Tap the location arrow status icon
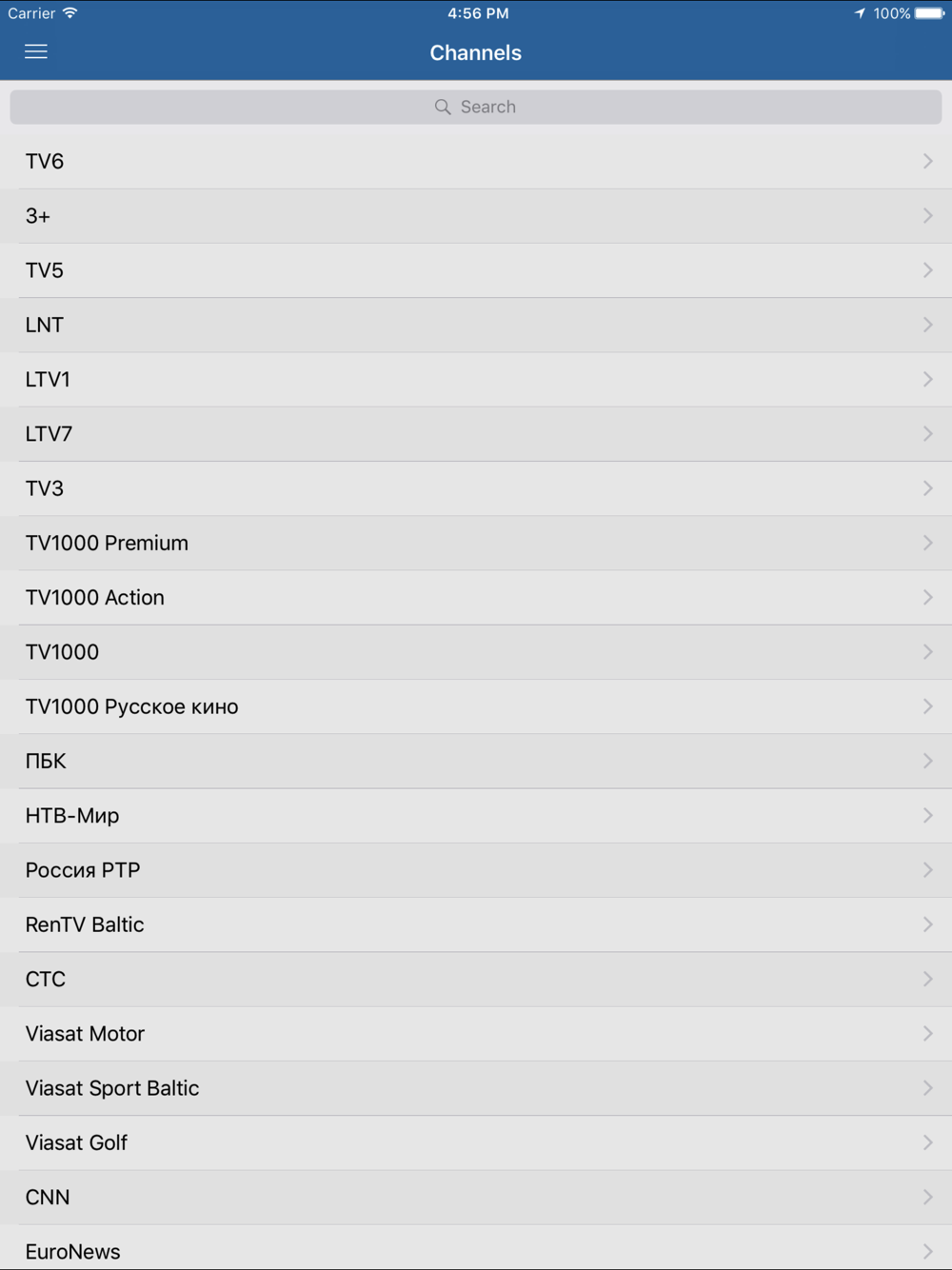Image resolution: width=952 pixels, height=1270 pixels. click(x=860, y=13)
